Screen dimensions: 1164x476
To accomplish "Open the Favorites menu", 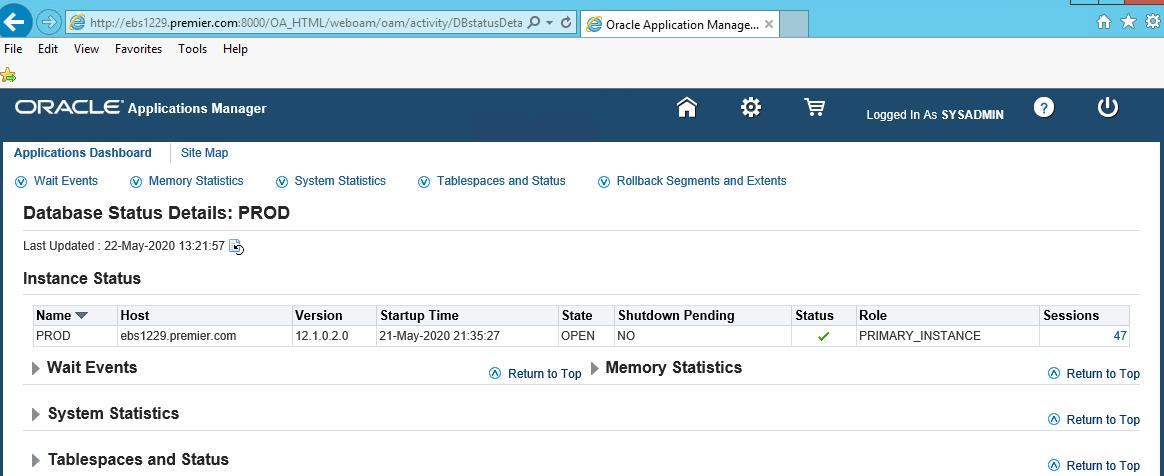I will click(x=138, y=49).
